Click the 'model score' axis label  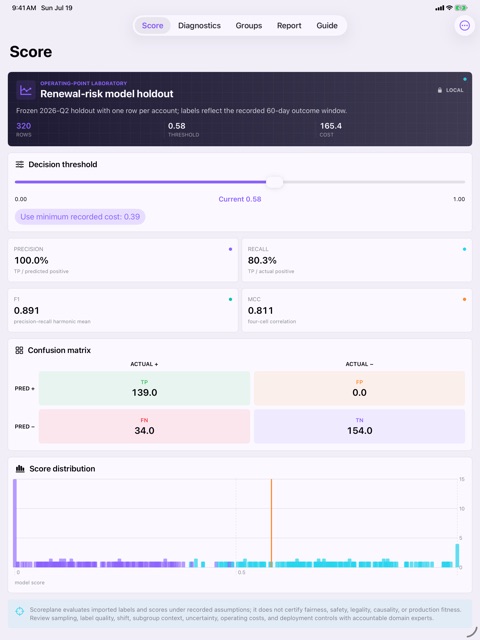coord(29,582)
